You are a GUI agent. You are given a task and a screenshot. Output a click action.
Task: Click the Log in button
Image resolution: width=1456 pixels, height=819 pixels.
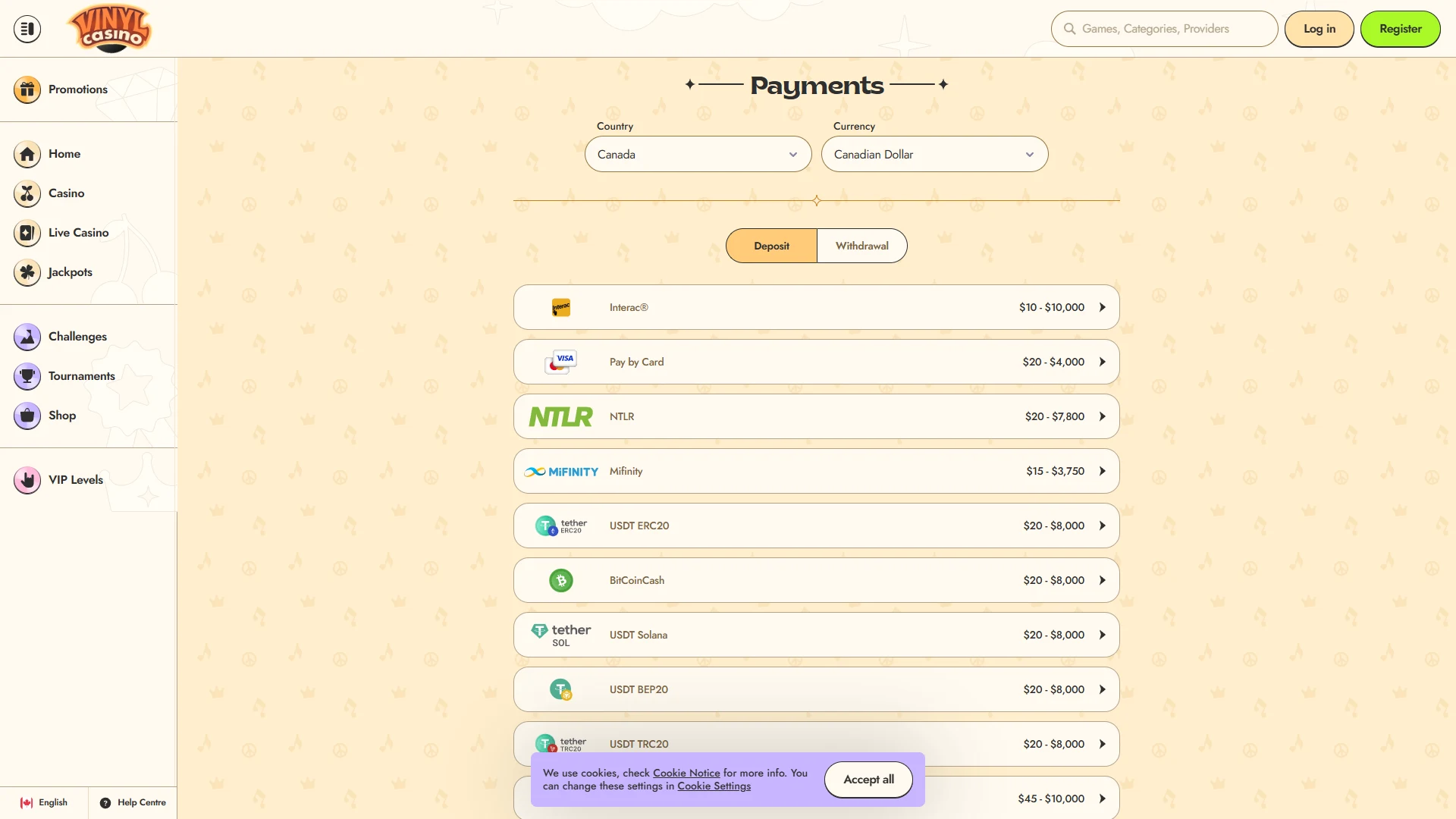[1319, 29]
